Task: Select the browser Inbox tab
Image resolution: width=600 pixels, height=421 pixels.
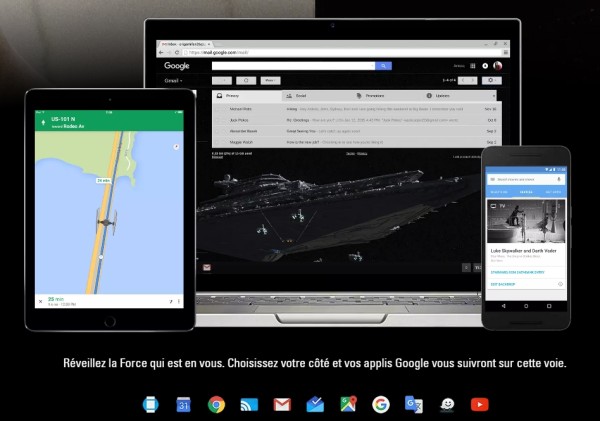Action: (x=186, y=44)
